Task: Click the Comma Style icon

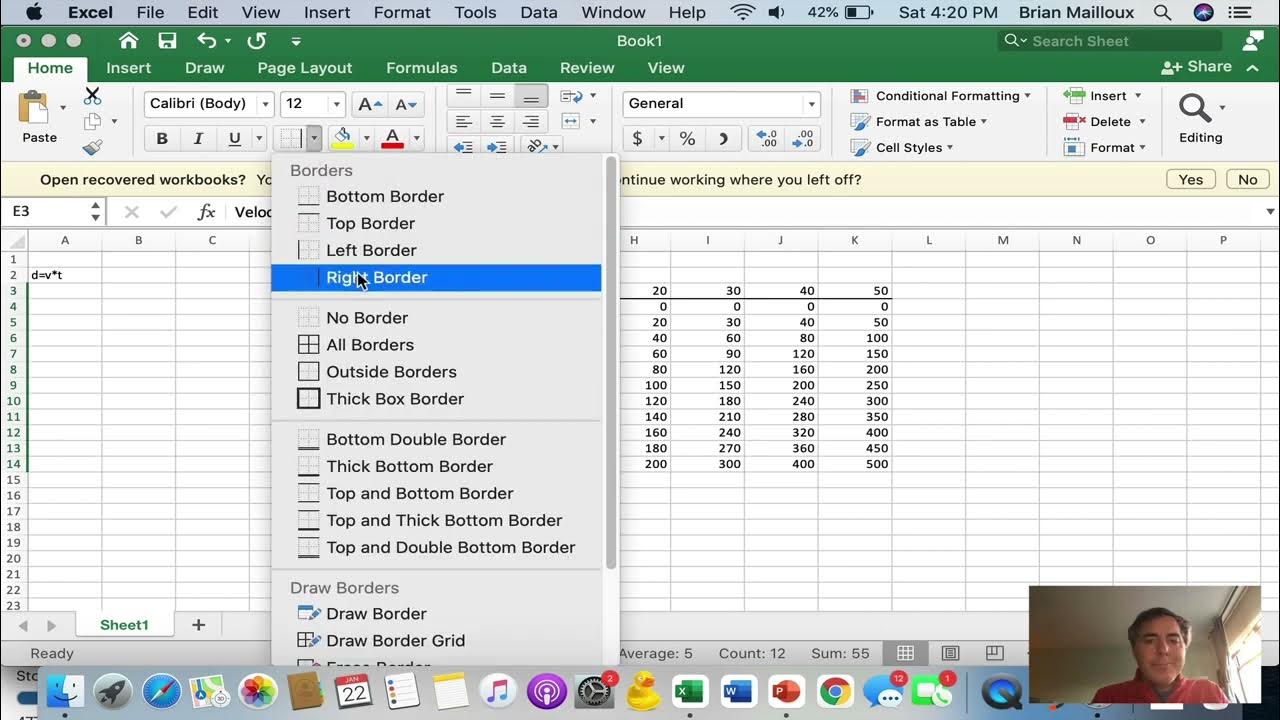Action: (x=723, y=139)
